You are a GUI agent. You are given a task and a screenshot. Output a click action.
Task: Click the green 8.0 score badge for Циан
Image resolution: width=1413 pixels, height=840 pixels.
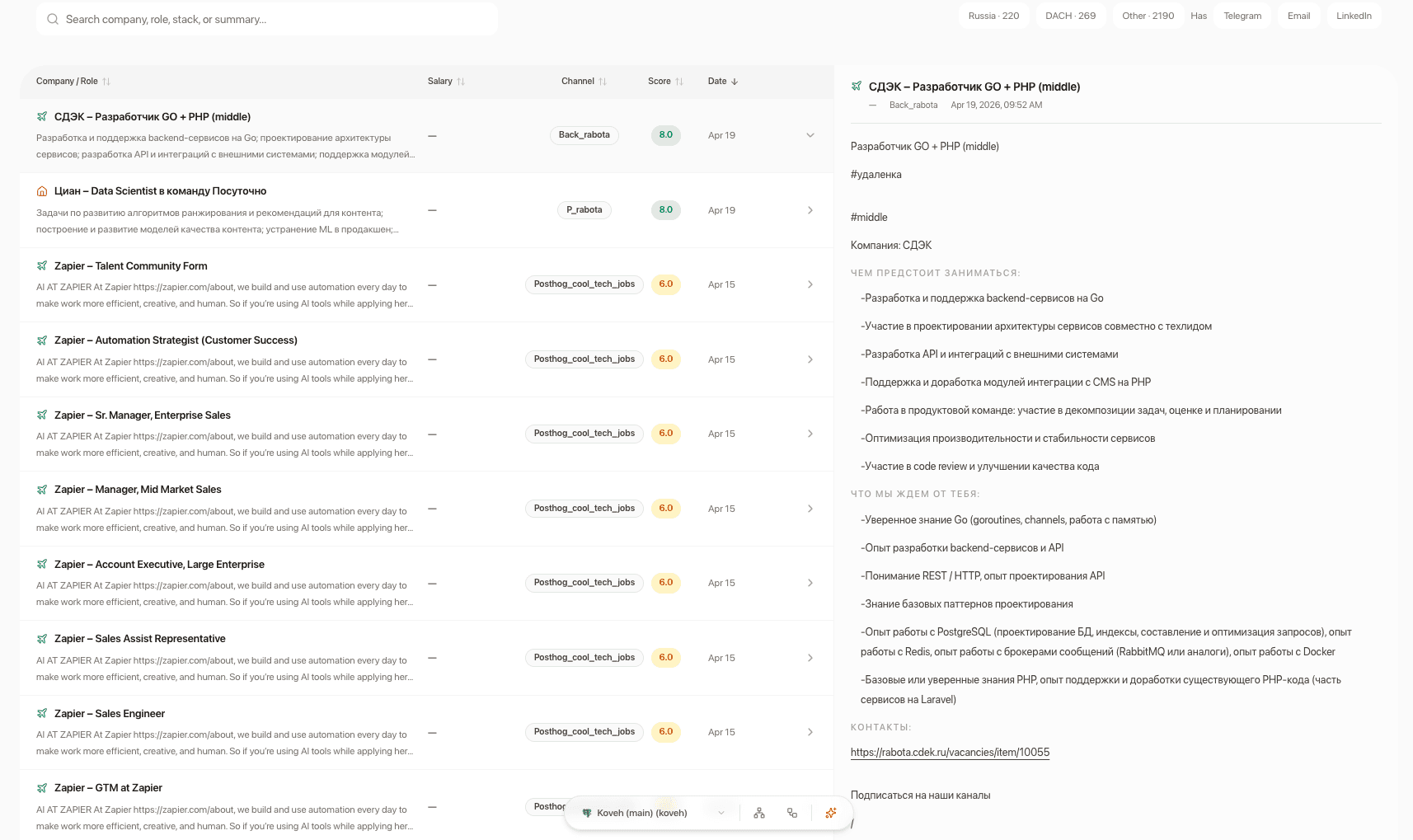[665, 209]
